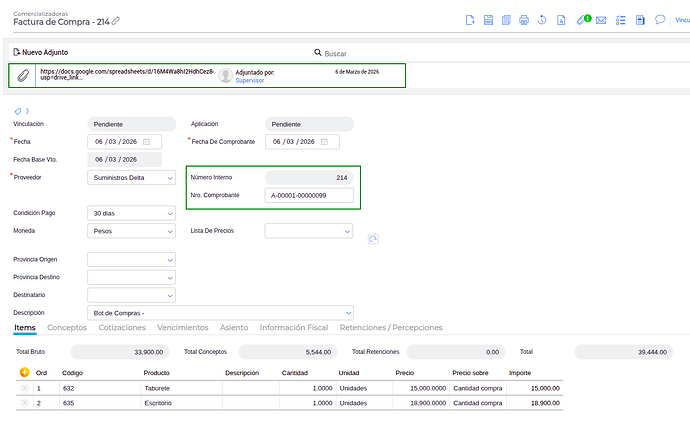This screenshot has height=426, width=690.
Task: Click the email envelope icon
Action: [601, 20]
